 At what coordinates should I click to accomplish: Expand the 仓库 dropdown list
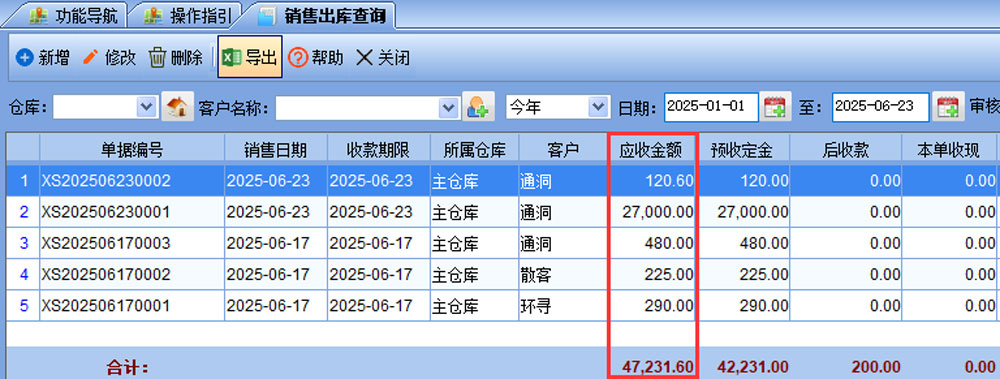147,107
